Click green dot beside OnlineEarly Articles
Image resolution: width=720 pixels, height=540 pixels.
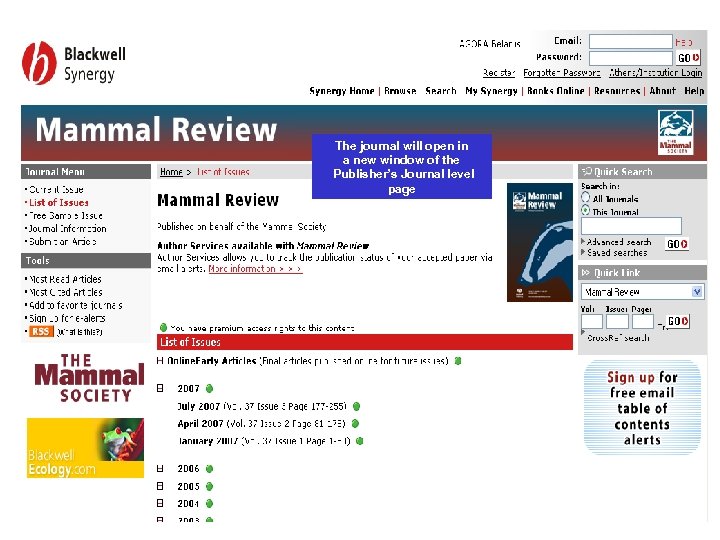coord(458,361)
